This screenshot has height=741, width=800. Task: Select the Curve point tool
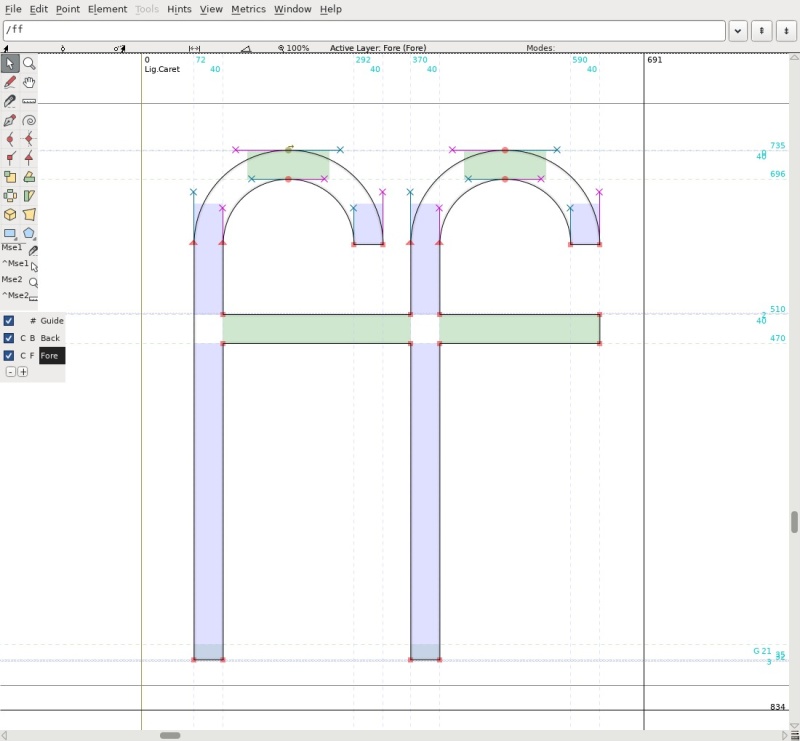10,139
